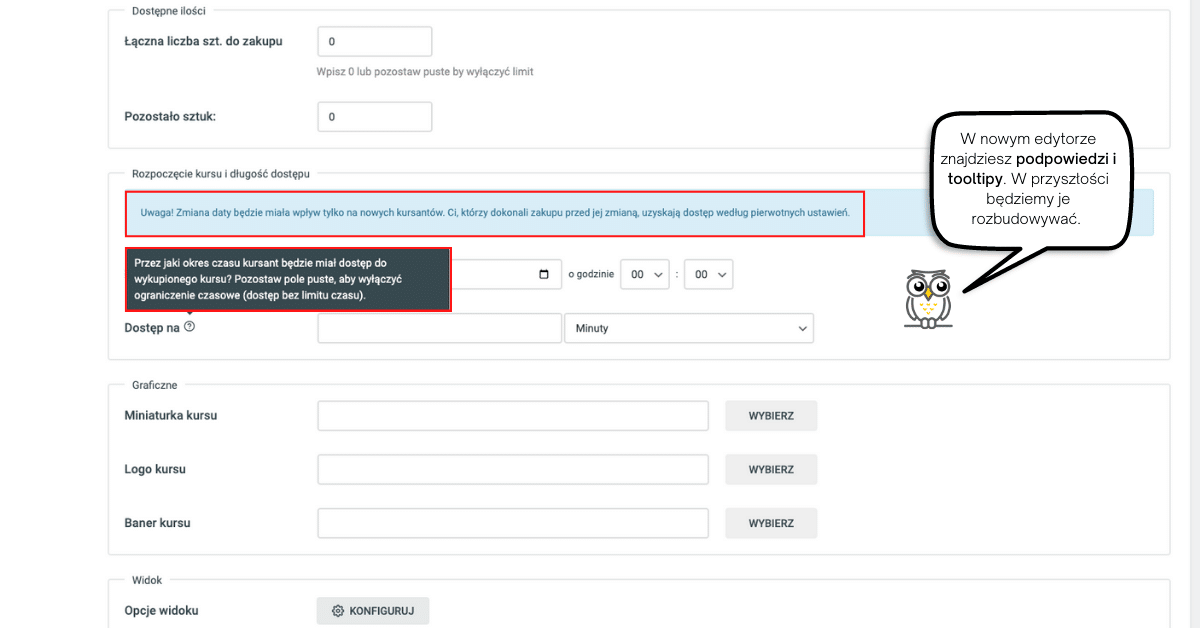Click the course start date field

pos(506,274)
